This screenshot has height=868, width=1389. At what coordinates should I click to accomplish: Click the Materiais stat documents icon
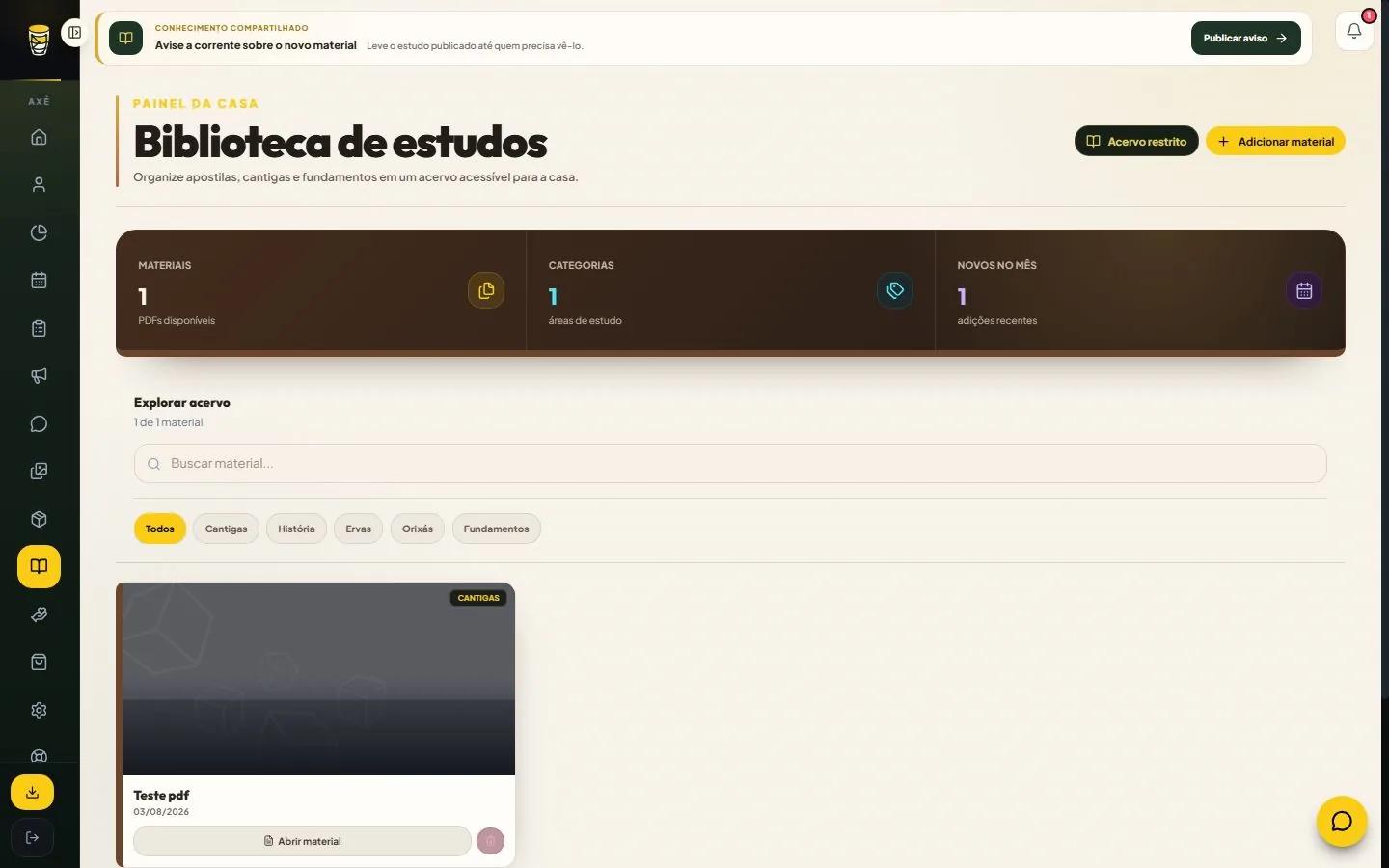click(486, 290)
